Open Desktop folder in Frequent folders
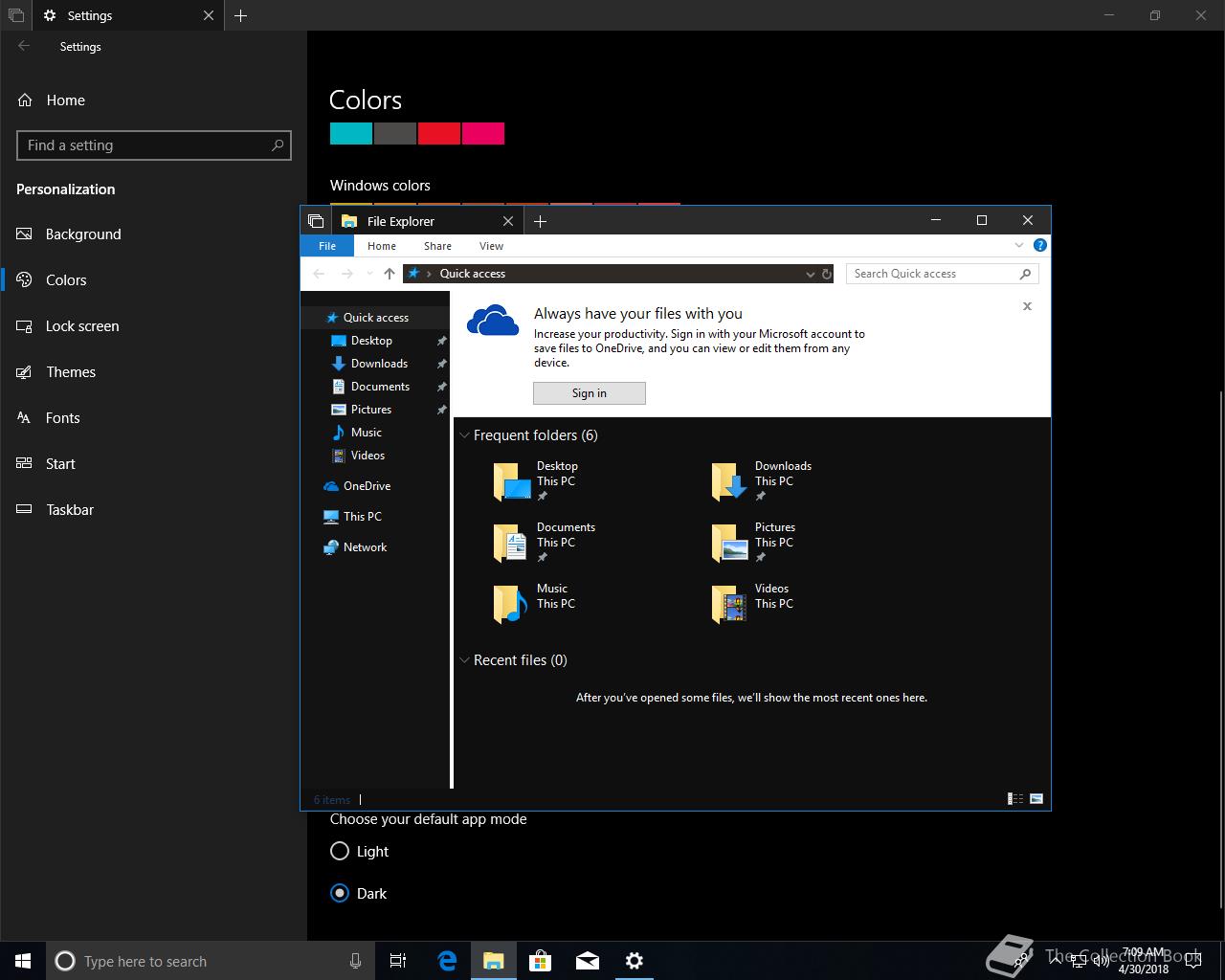1225x980 pixels. (x=537, y=481)
